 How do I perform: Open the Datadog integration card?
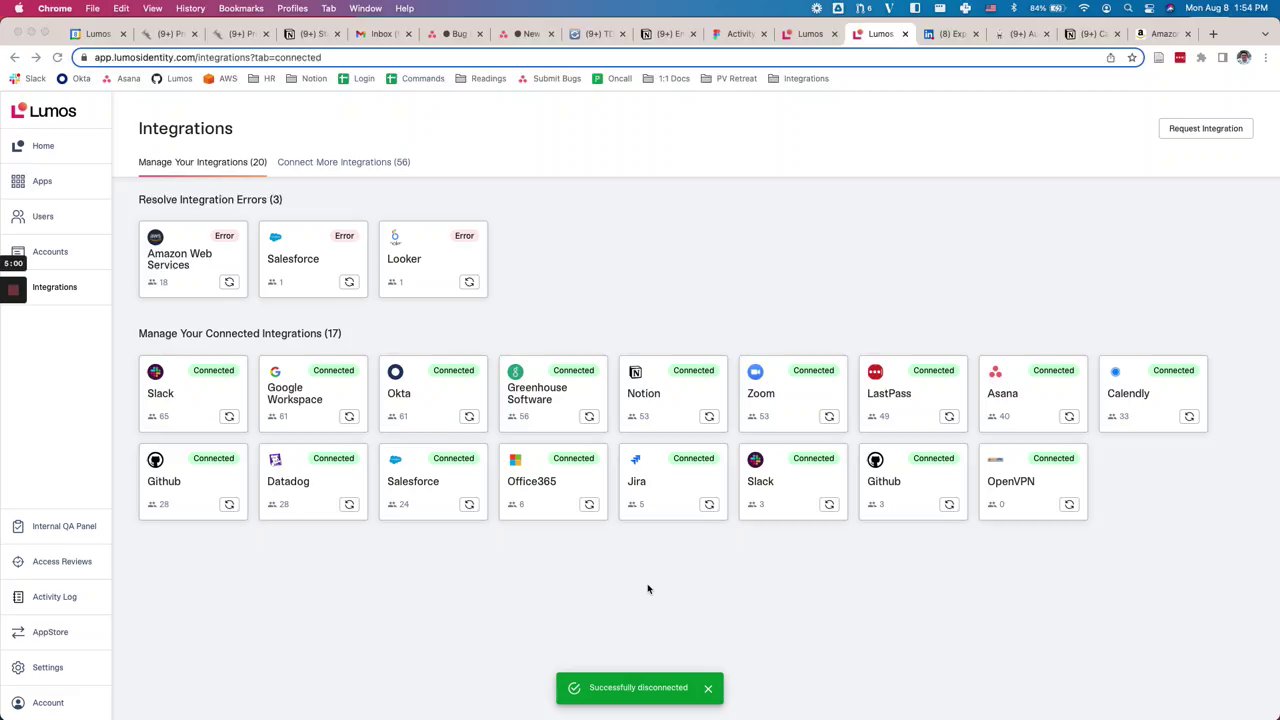313,481
